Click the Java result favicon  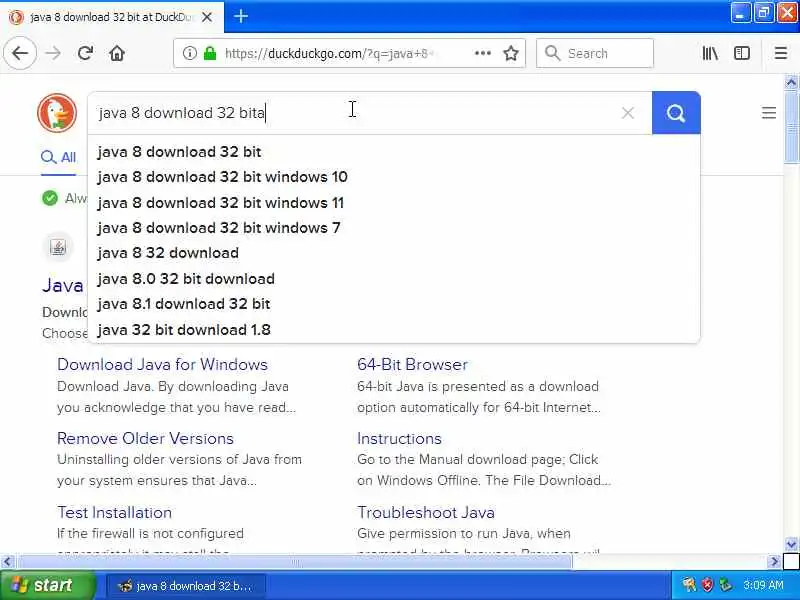(x=58, y=247)
